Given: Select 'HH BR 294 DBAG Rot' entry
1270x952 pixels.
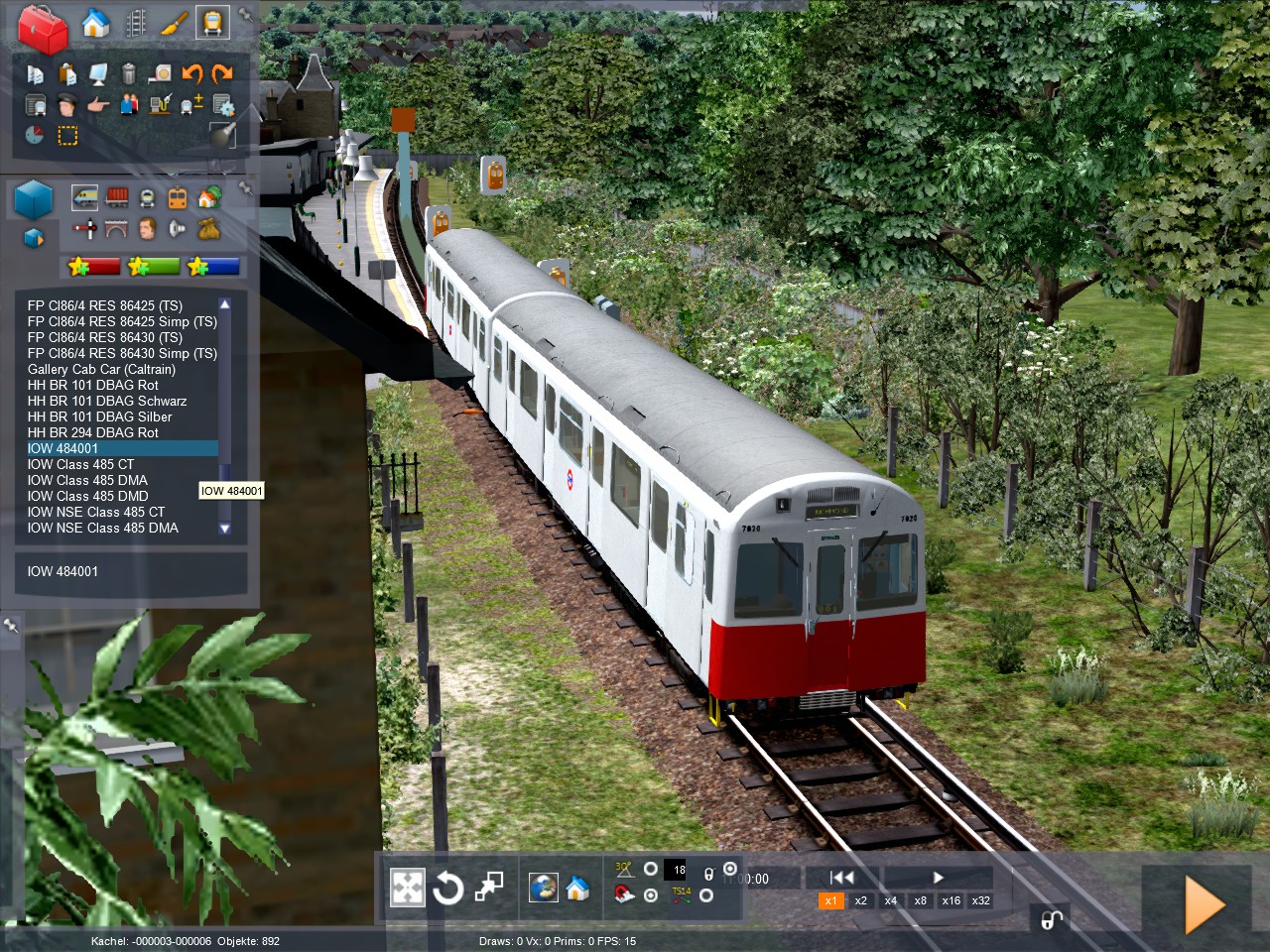Looking at the screenshot, I should pyautogui.click(x=93, y=432).
